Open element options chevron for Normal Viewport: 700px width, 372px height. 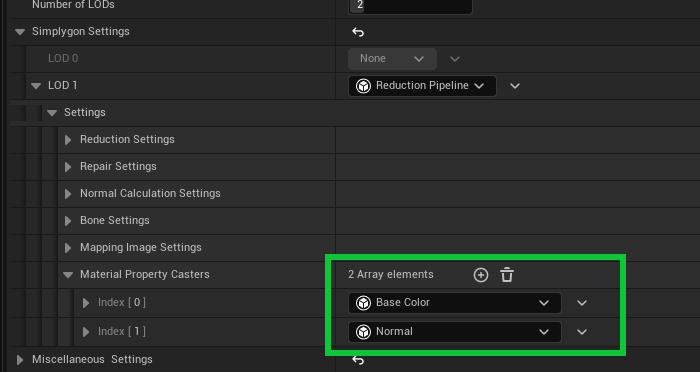582,332
